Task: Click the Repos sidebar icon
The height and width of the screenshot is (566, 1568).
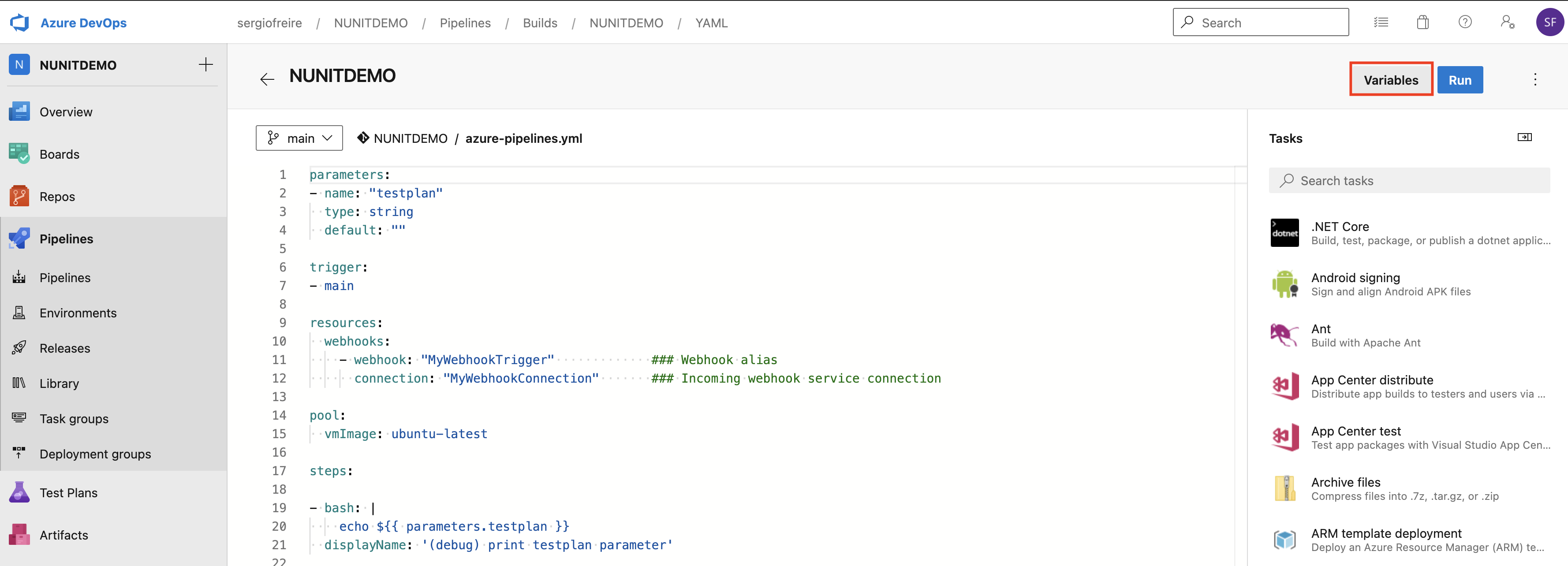Action: click(19, 196)
